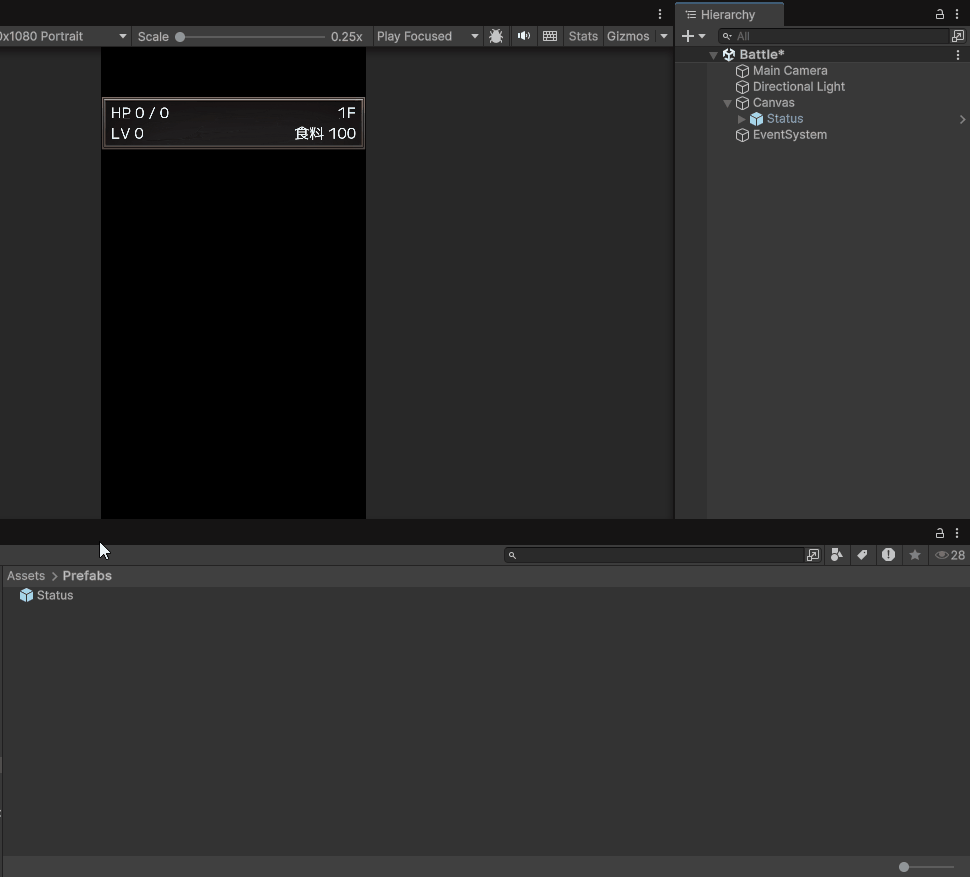
Task: Collapse the Canvas object in Hierarchy
Action: [x=727, y=103]
